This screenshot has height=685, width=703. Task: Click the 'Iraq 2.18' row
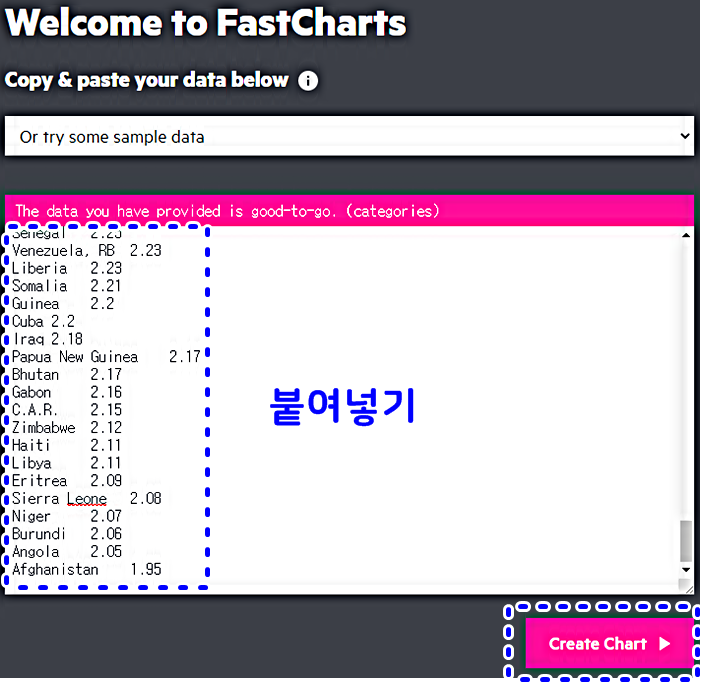pyautogui.click(x=47, y=339)
